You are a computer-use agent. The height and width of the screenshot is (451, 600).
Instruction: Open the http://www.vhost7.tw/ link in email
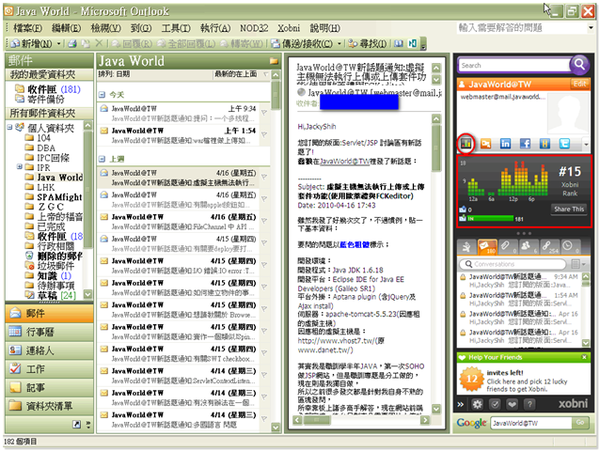[x=337, y=341]
